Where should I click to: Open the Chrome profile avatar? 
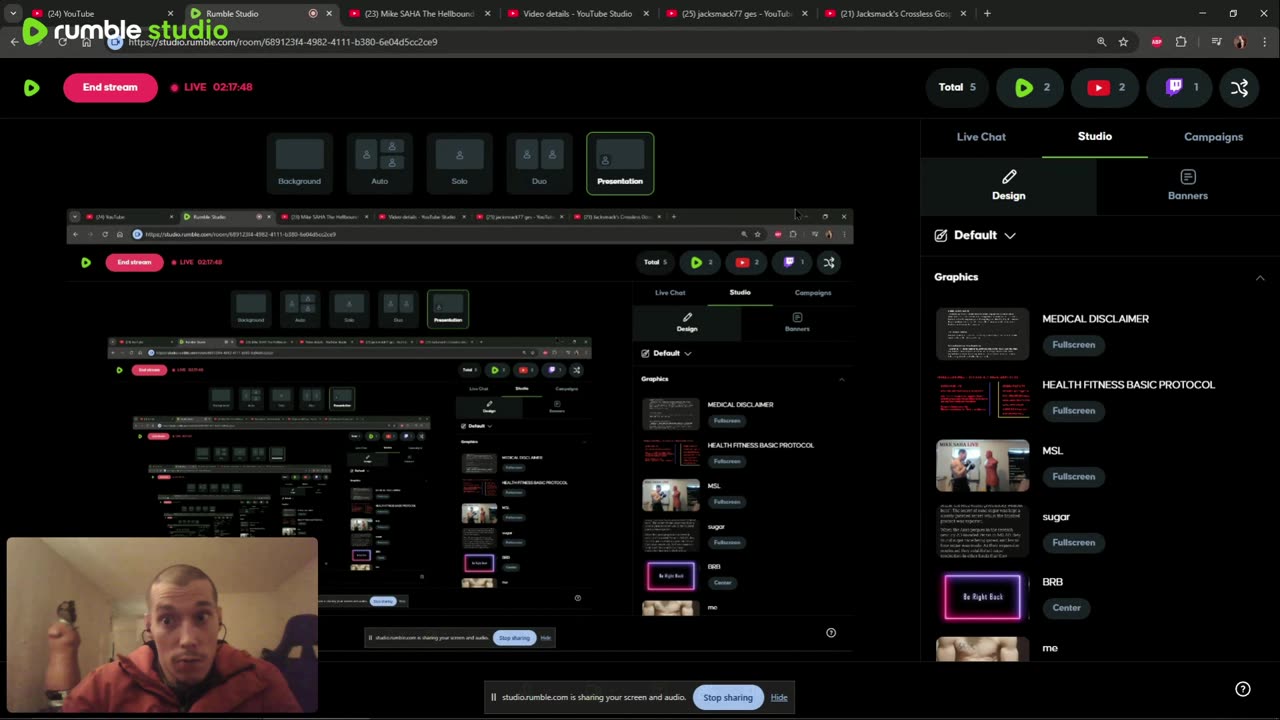click(1240, 42)
